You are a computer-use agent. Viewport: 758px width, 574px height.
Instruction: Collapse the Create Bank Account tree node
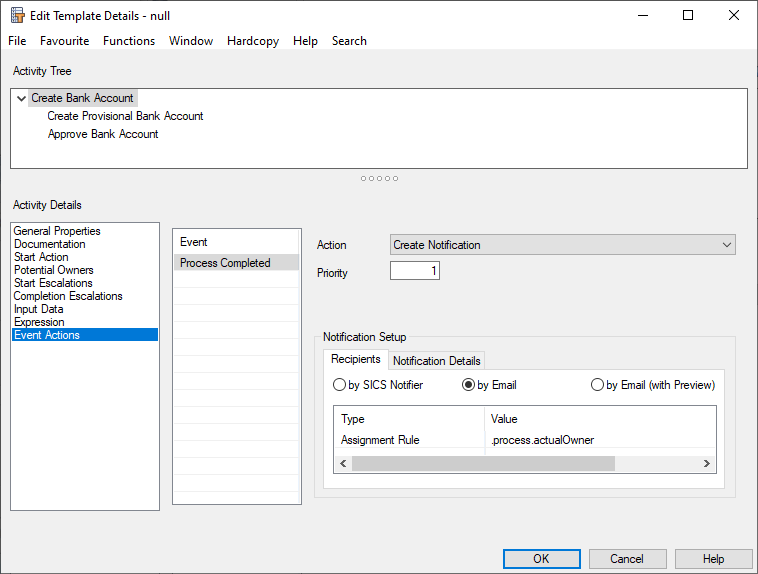point(21,98)
